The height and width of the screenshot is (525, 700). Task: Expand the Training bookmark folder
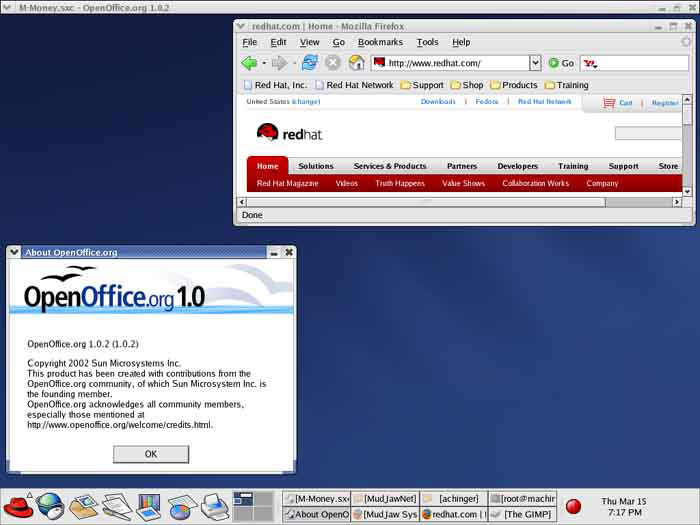coord(567,85)
